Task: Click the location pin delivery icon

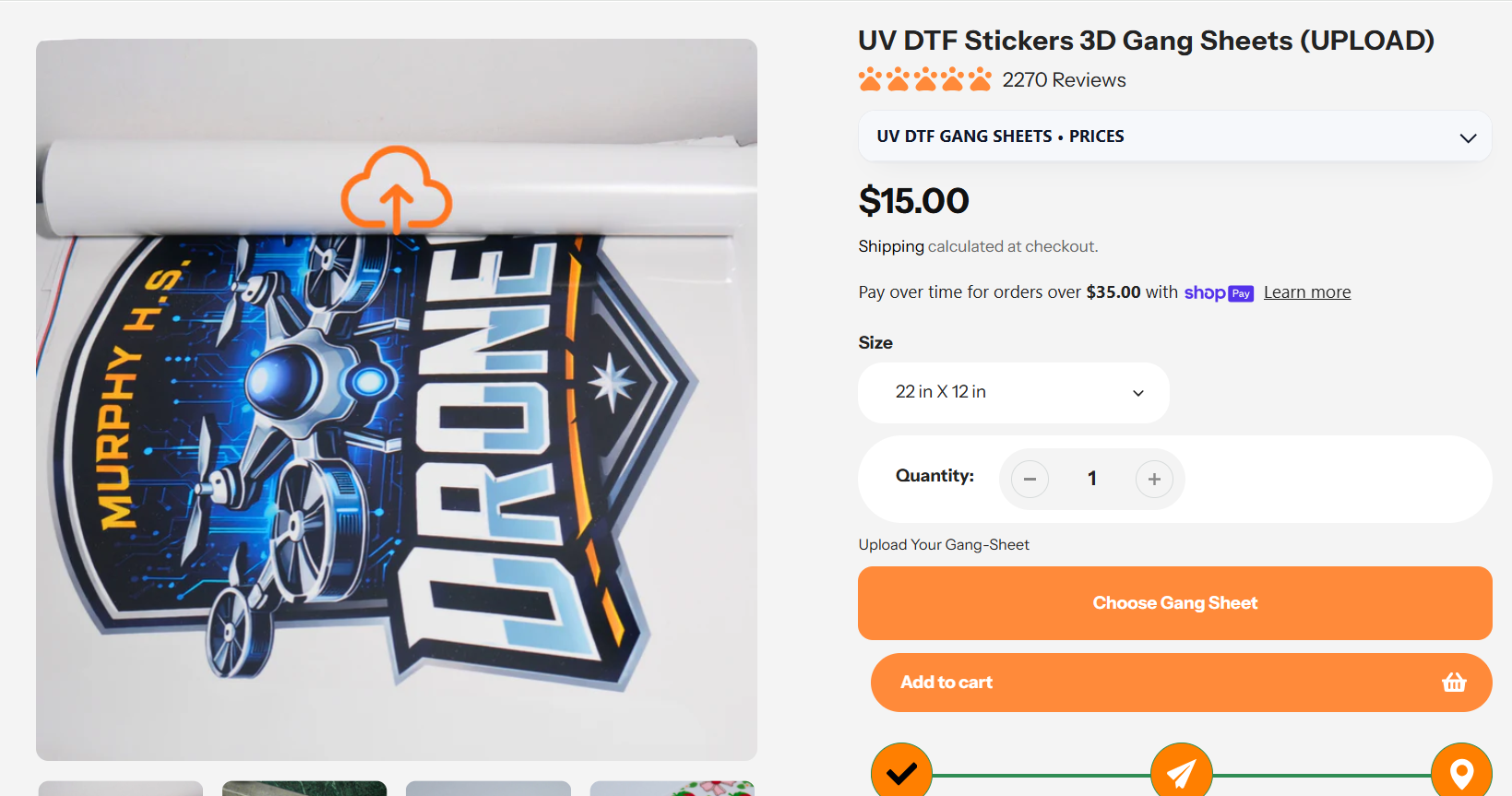Action: (1461, 773)
